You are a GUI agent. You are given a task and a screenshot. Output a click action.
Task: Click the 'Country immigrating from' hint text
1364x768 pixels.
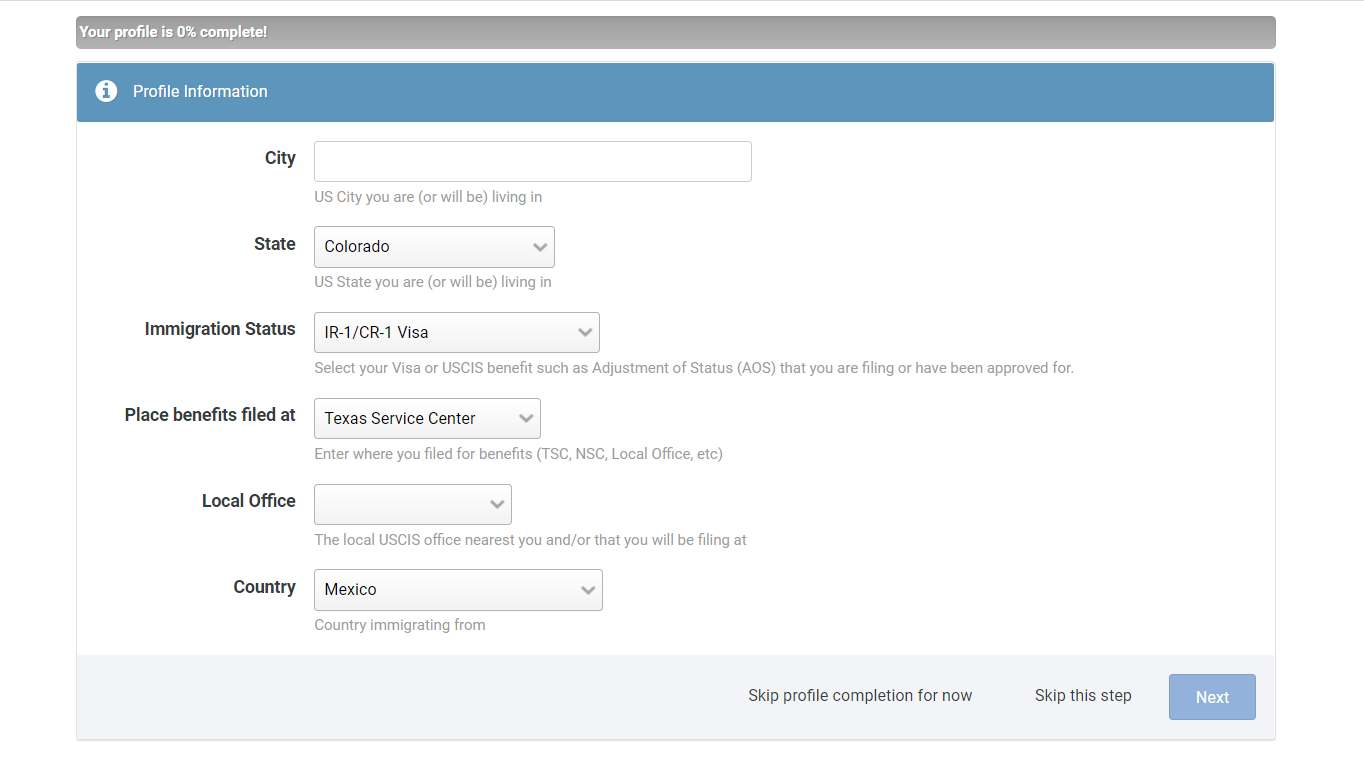click(400, 625)
